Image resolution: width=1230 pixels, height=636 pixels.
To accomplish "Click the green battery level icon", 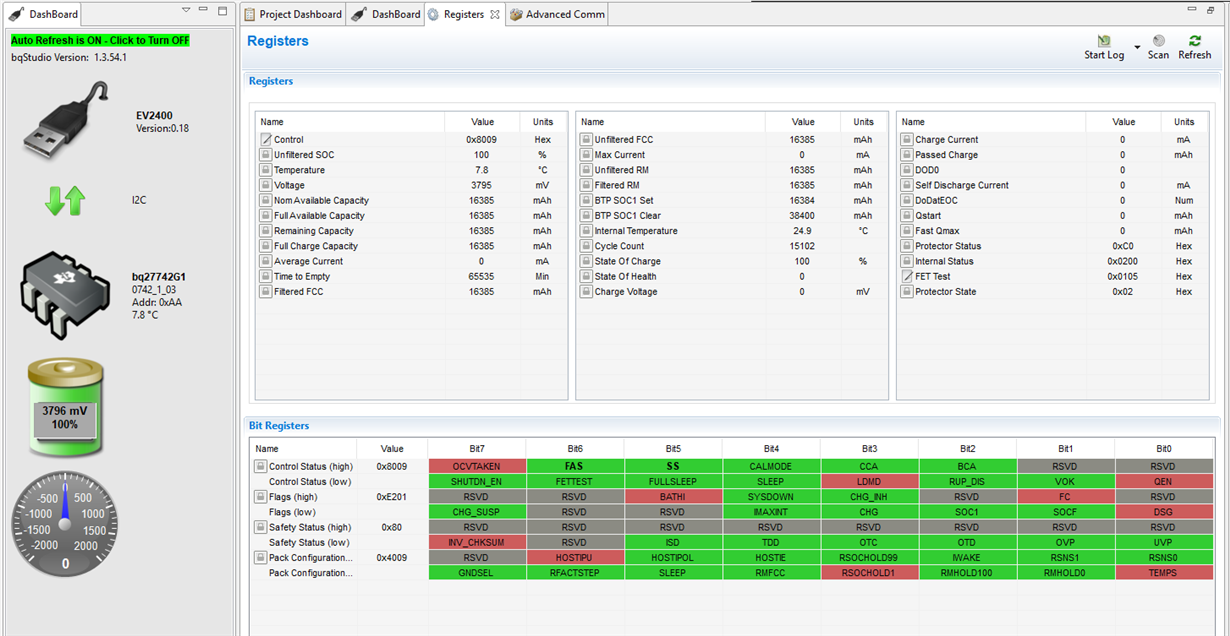I will pyautogui.click(x=65, y=408).
